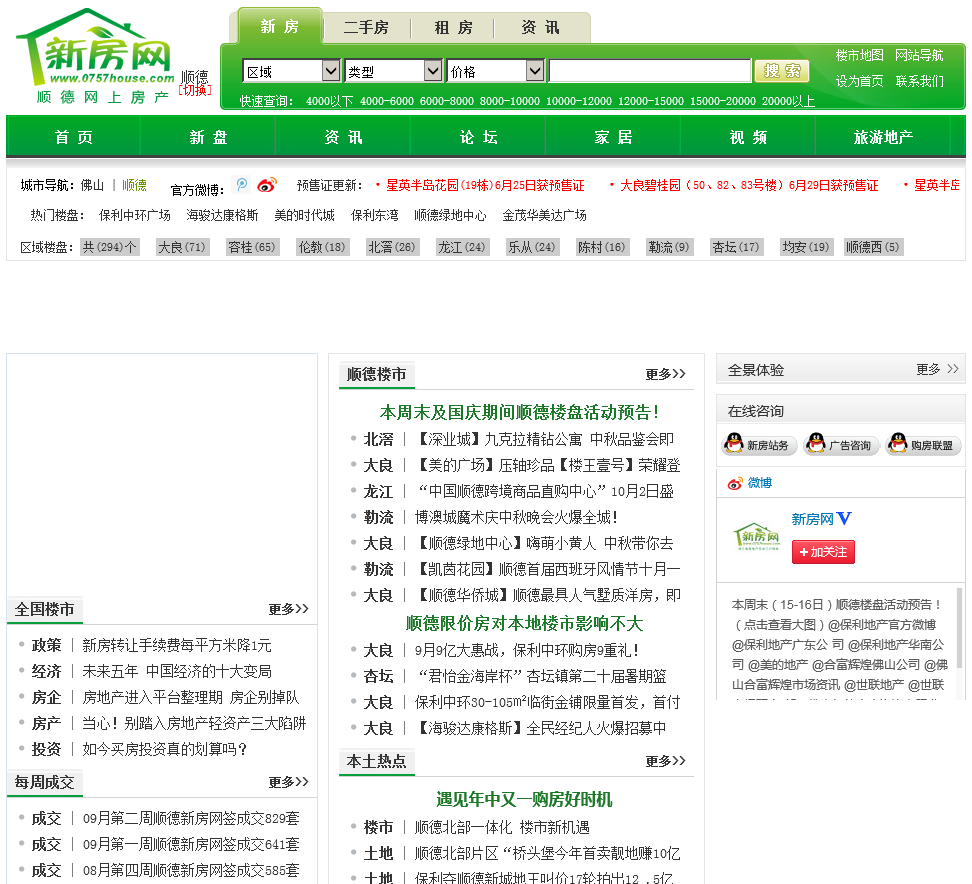Open the Sina Weibo icon next to 官方微博

[x=267, y=185]
